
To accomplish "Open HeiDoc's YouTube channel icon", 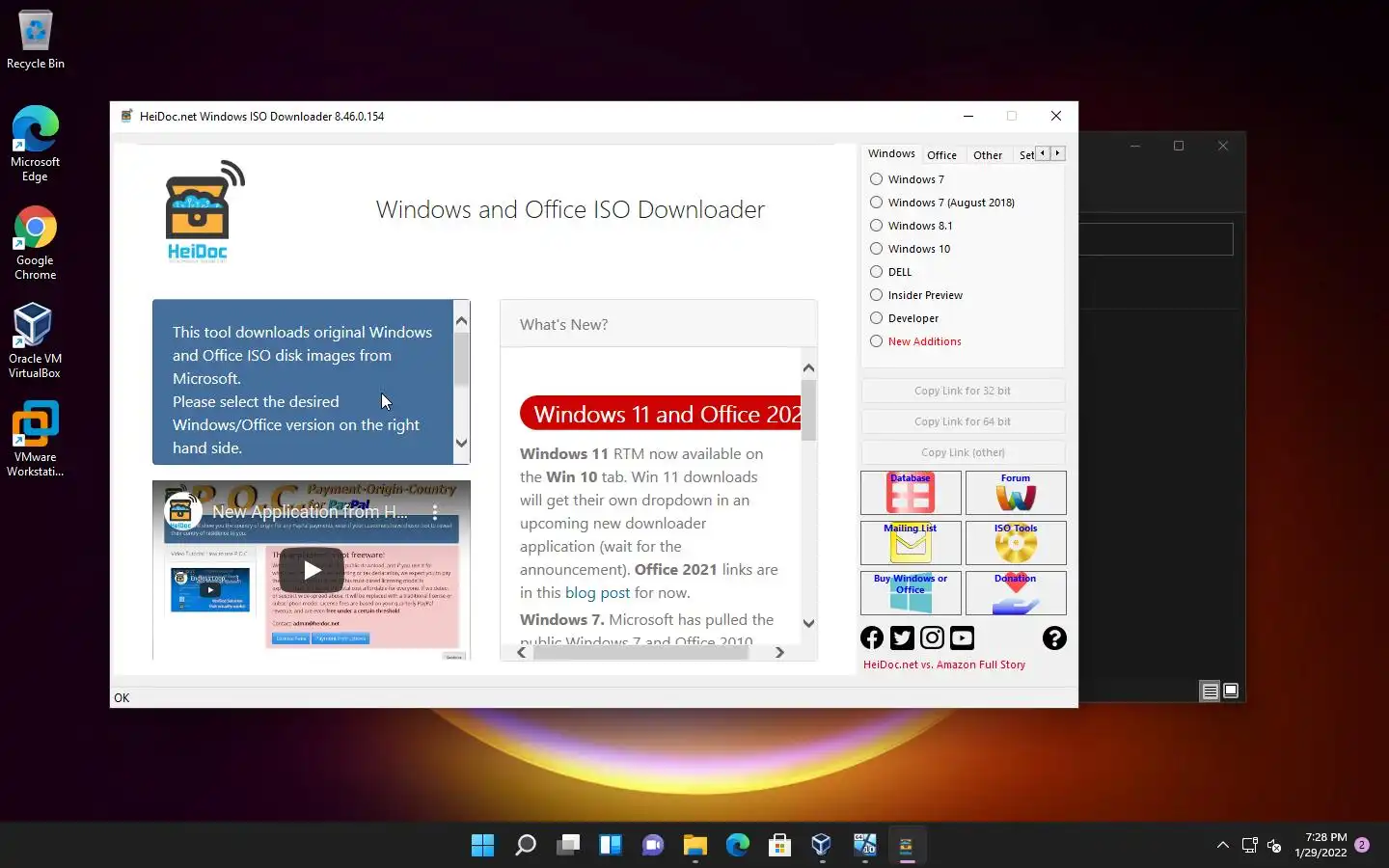I will point(962,637).
